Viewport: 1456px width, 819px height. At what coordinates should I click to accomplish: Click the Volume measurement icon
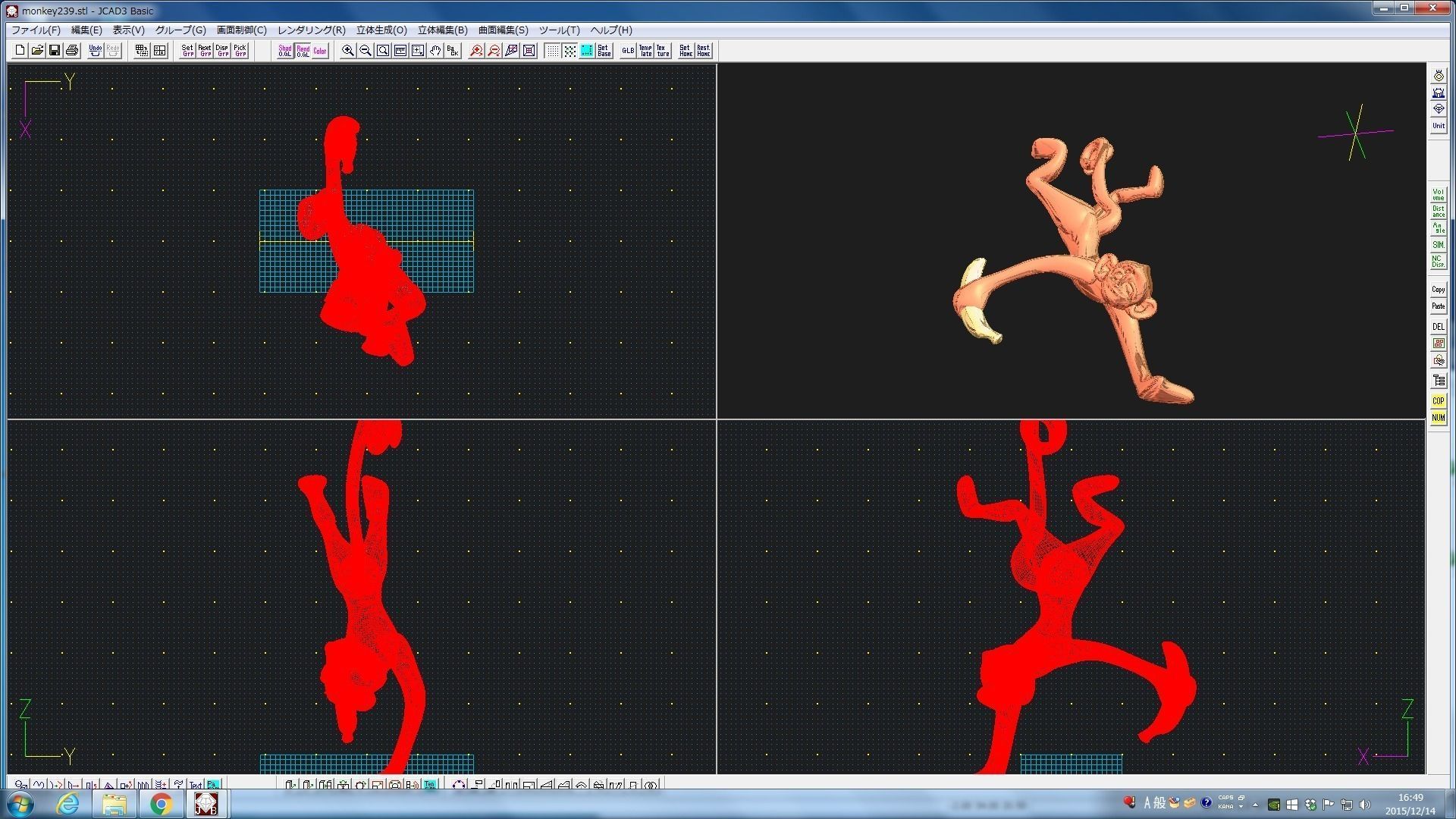tap(1438, 195)
